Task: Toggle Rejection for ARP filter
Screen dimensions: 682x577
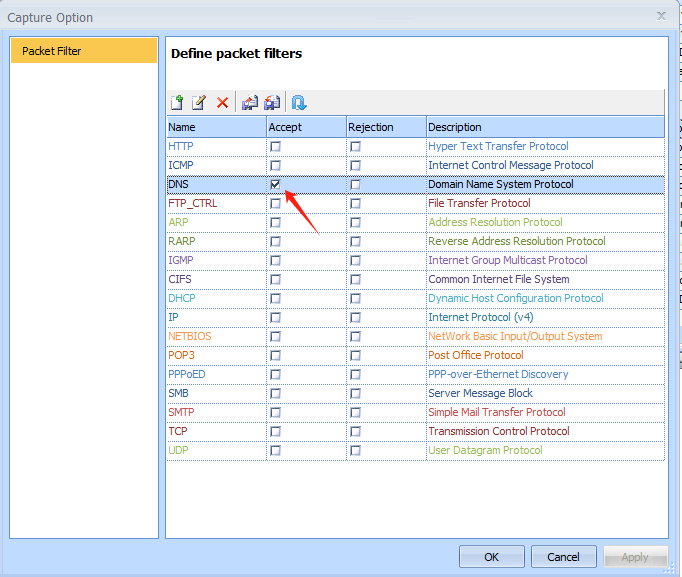Action: click(x=355, y=223)
